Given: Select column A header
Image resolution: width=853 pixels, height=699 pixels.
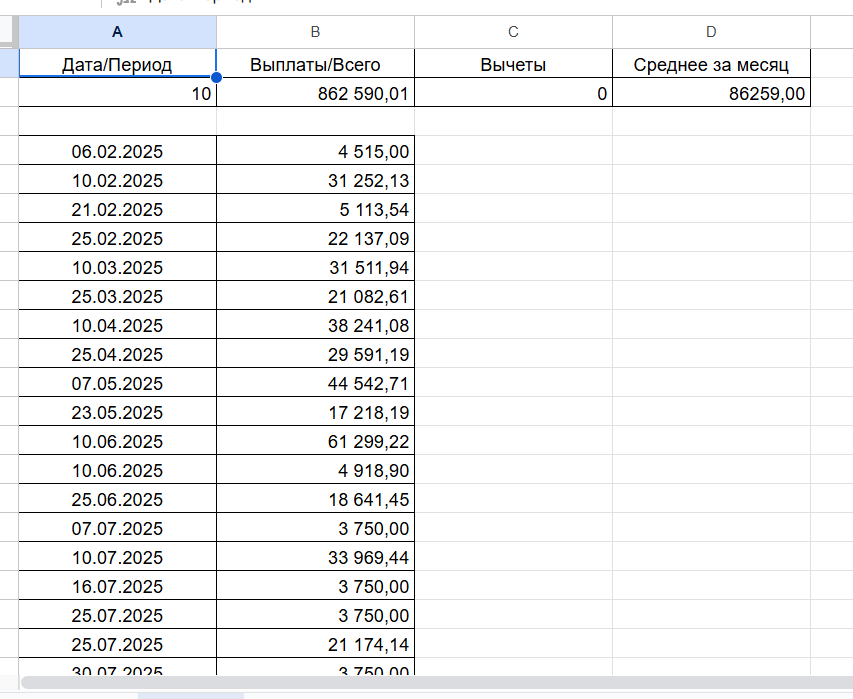Looking at the screenshot, I should 118,32.
